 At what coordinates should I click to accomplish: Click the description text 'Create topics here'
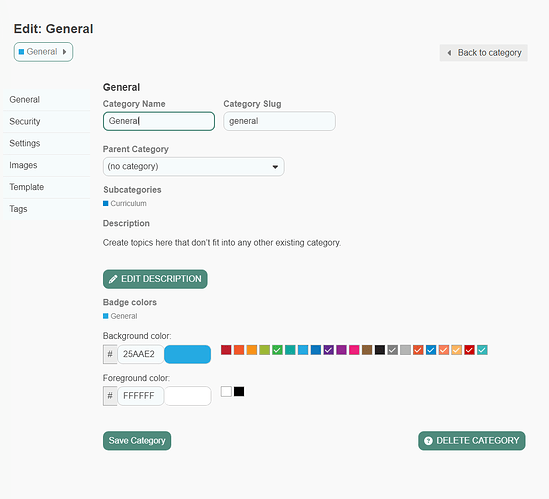[137, 243]
